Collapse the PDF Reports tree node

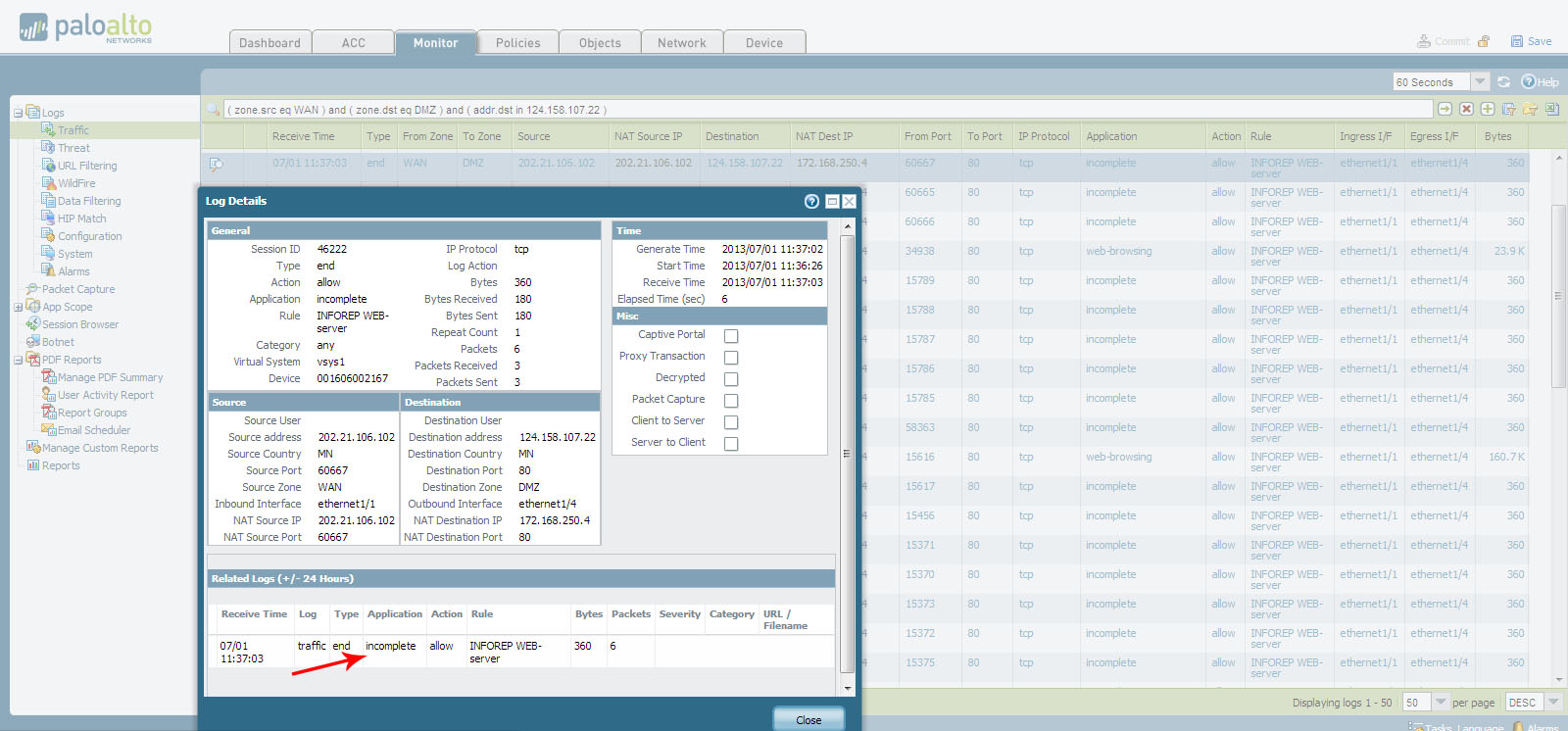18,360
